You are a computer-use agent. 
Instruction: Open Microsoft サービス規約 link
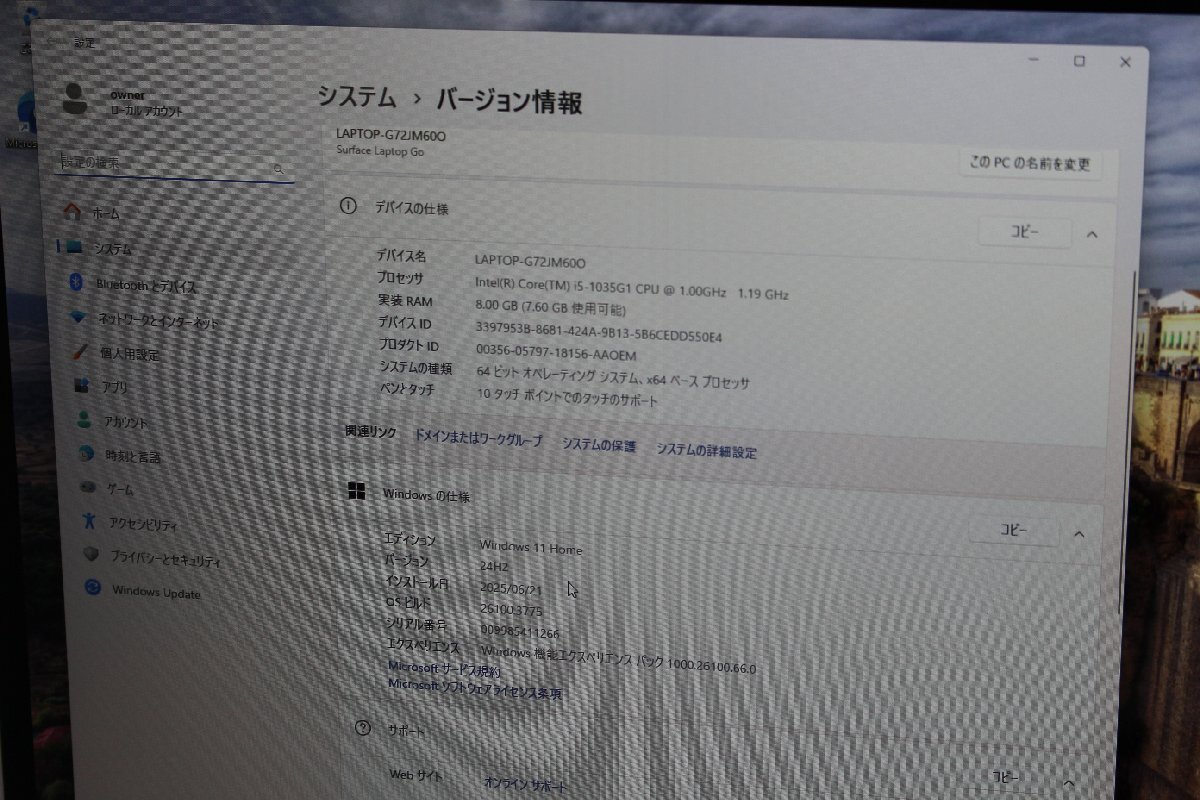coord(444,669)
